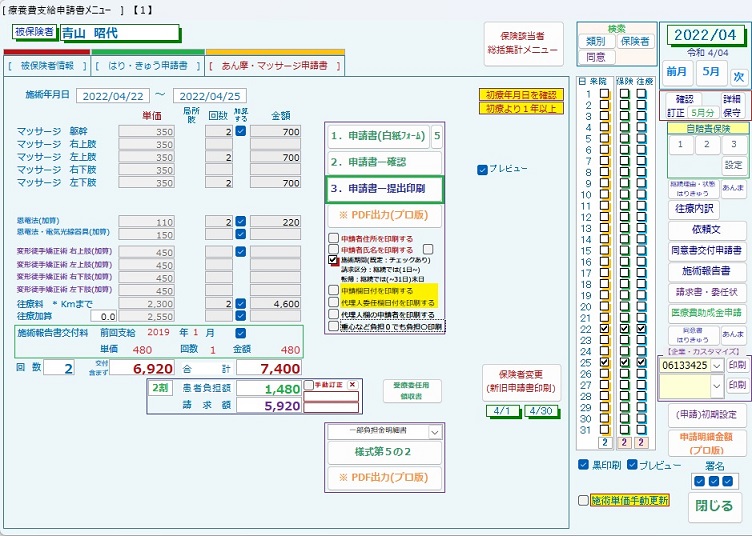The width and height of the screenshot is (752, 536).
Task: Uncheck day 25 往療 checkbox
Action: (x=641, y=362)
